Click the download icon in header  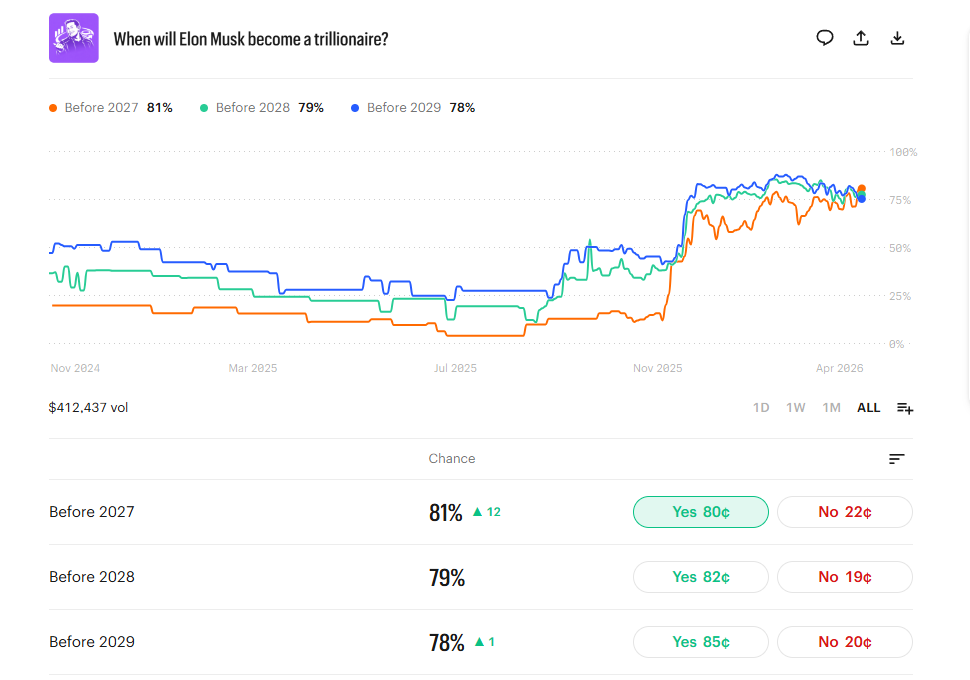click(x=897, y=38)
